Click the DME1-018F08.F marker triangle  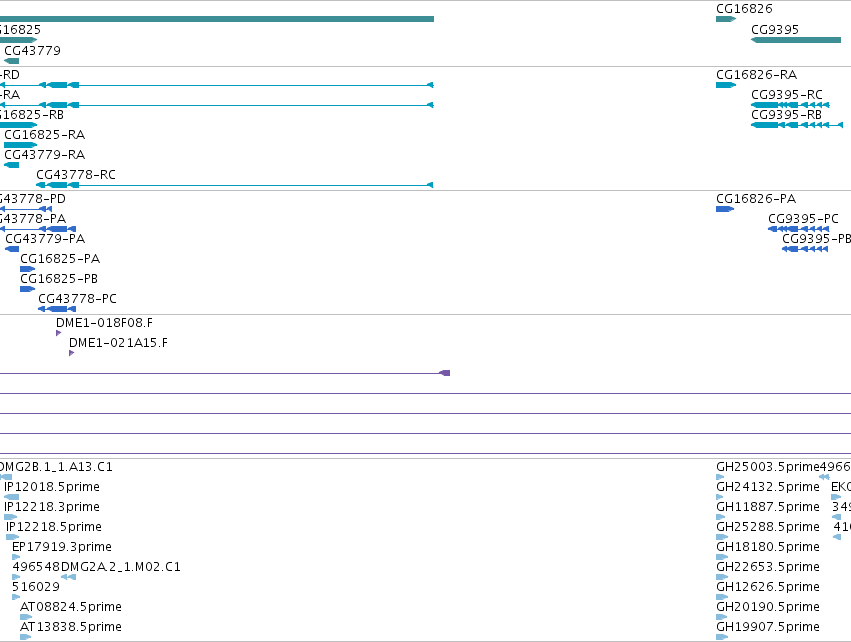click(x=59, y=333)
